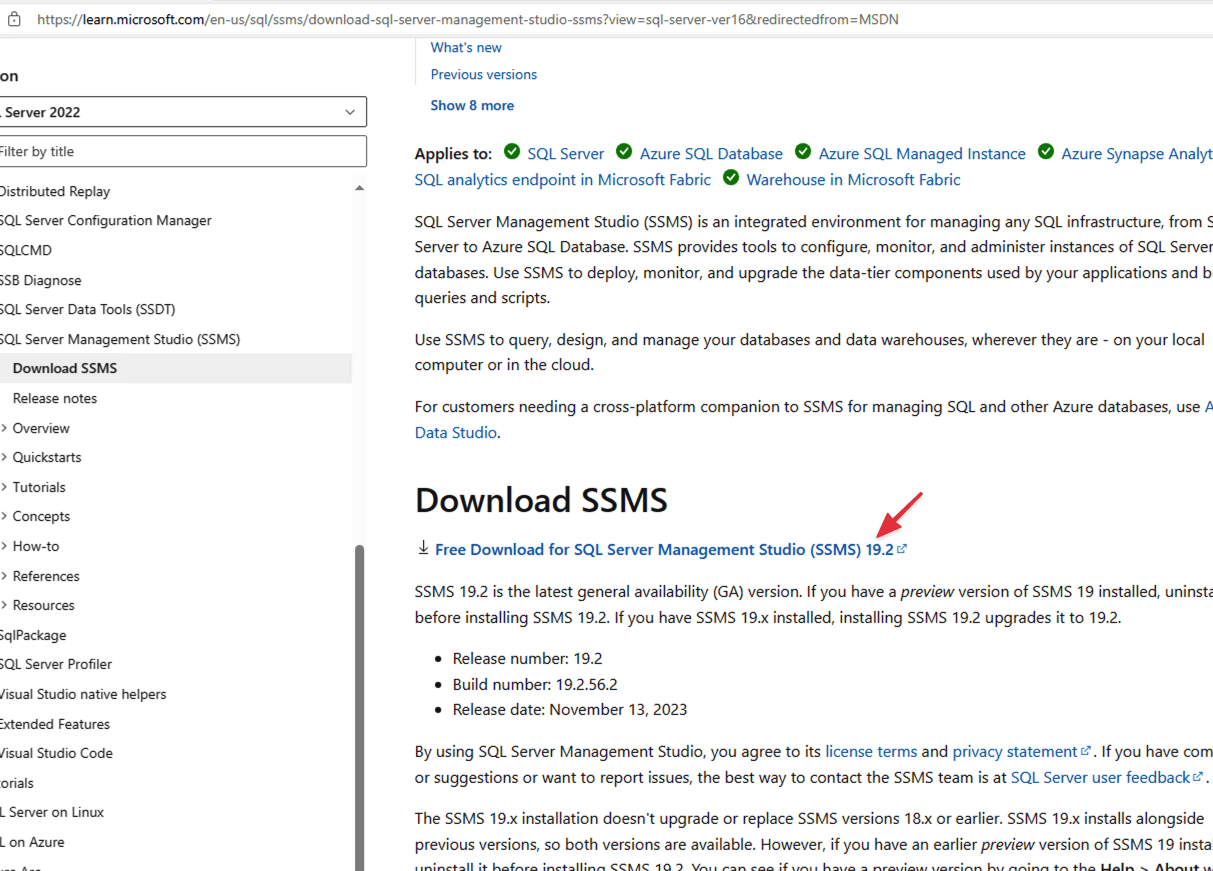Expand the How-to tree node
The width and height of the screenshot is (1213, 871).
pos(5,546)
